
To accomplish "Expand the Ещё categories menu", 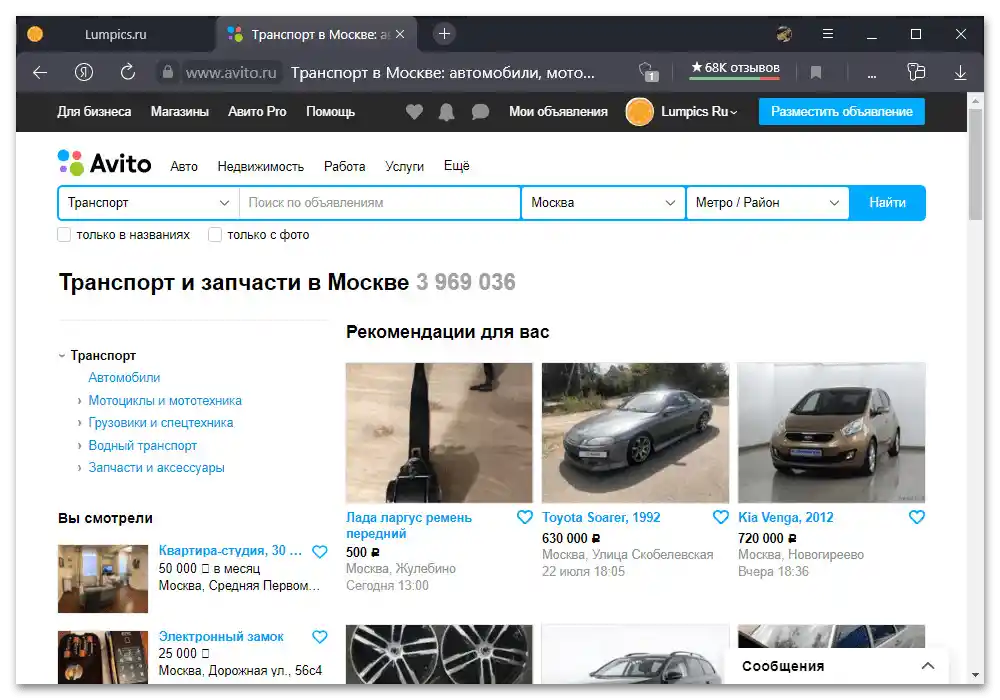I will tap(457, 166).
